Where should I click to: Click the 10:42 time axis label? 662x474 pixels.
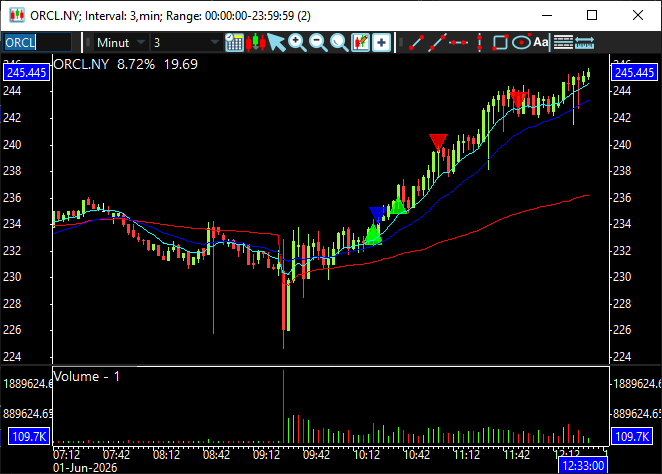(416, 455)
